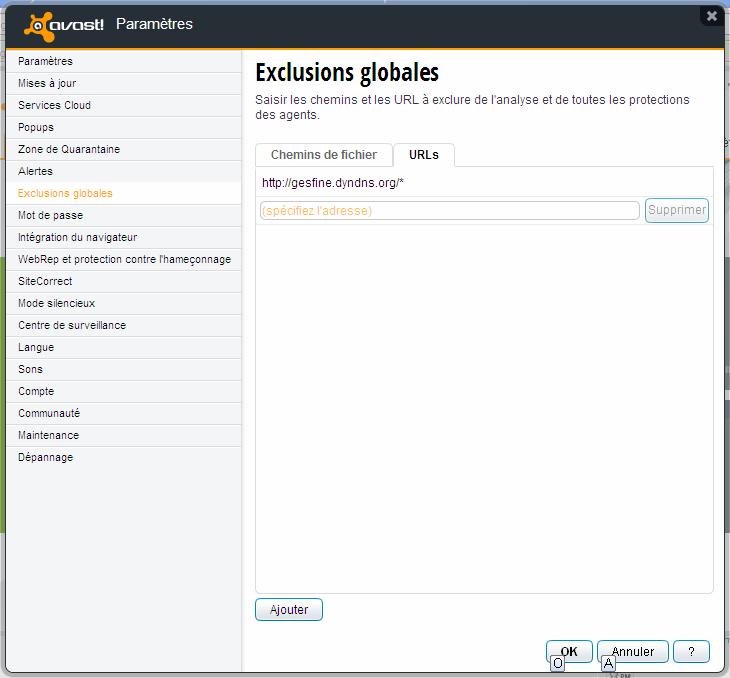The height and width of the screenshot is (678, 730).
Task: Open the Mises à jour section
Action: point(47,83)
